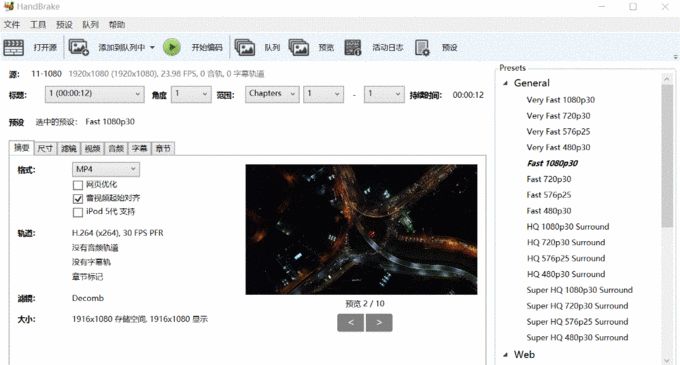Open the Add to Queue dropdown arrow
Screen dimensions: 680x365
pyautogui.click(x=152, y=47)
